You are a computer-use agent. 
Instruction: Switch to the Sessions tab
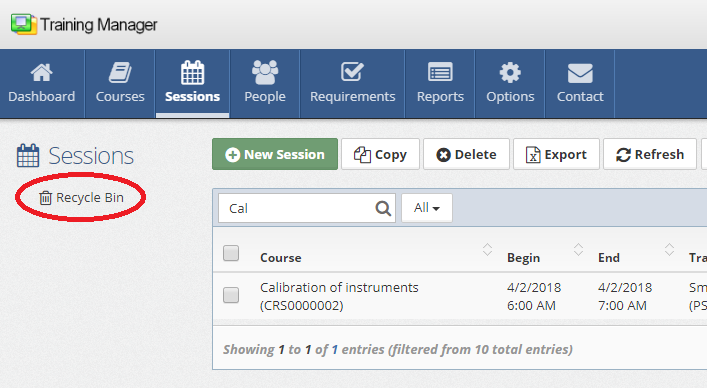coord(193,84)
